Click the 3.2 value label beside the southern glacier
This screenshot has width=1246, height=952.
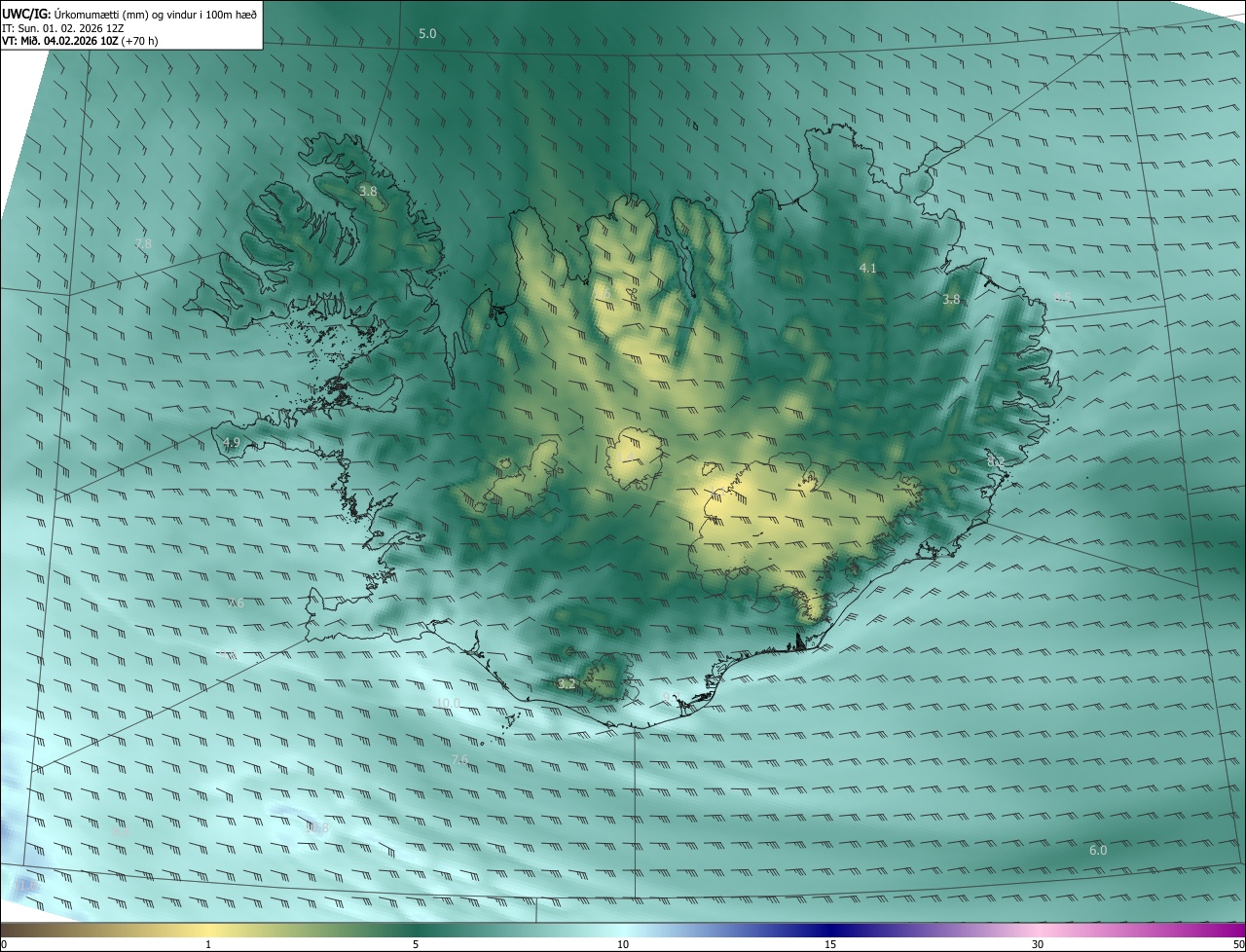point(567,684)
